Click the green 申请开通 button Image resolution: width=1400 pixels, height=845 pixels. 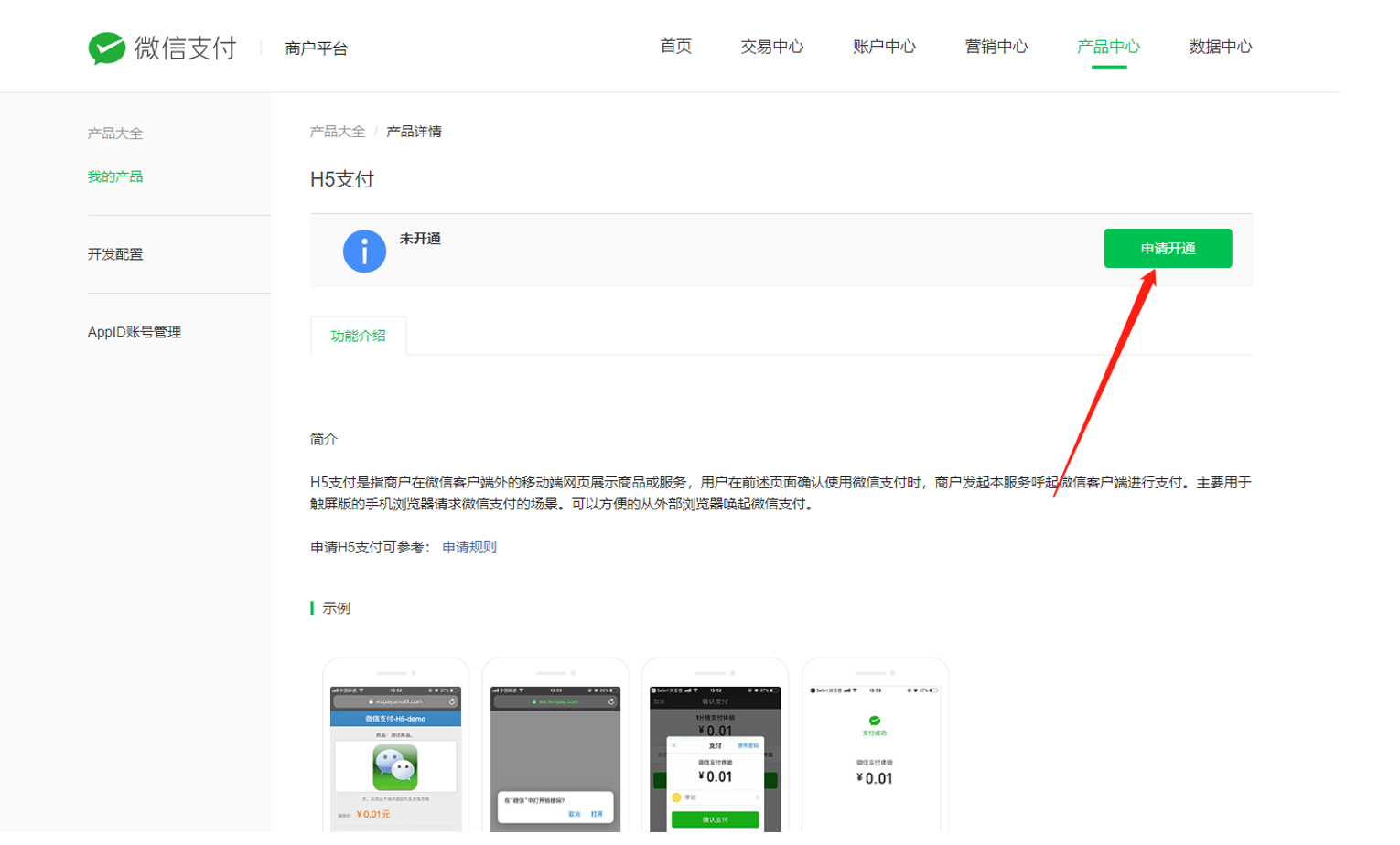pyautogui.click(x=1168, y=248)
